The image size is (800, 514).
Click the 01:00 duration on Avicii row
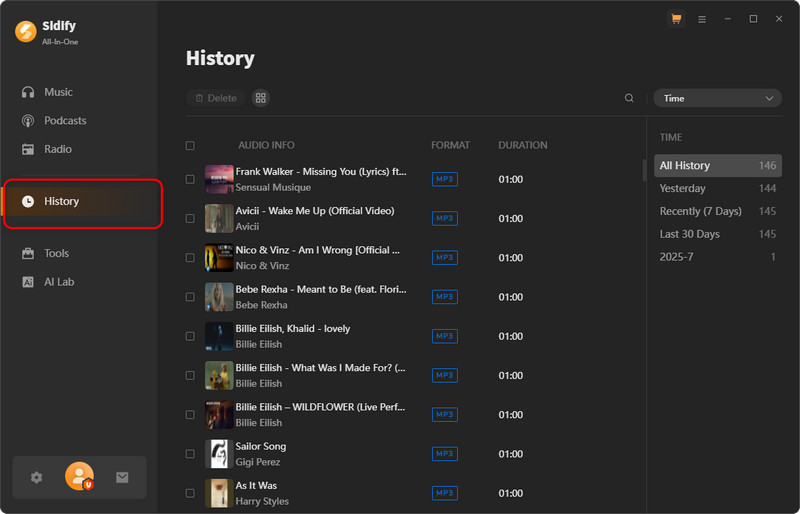click(511, 219)
